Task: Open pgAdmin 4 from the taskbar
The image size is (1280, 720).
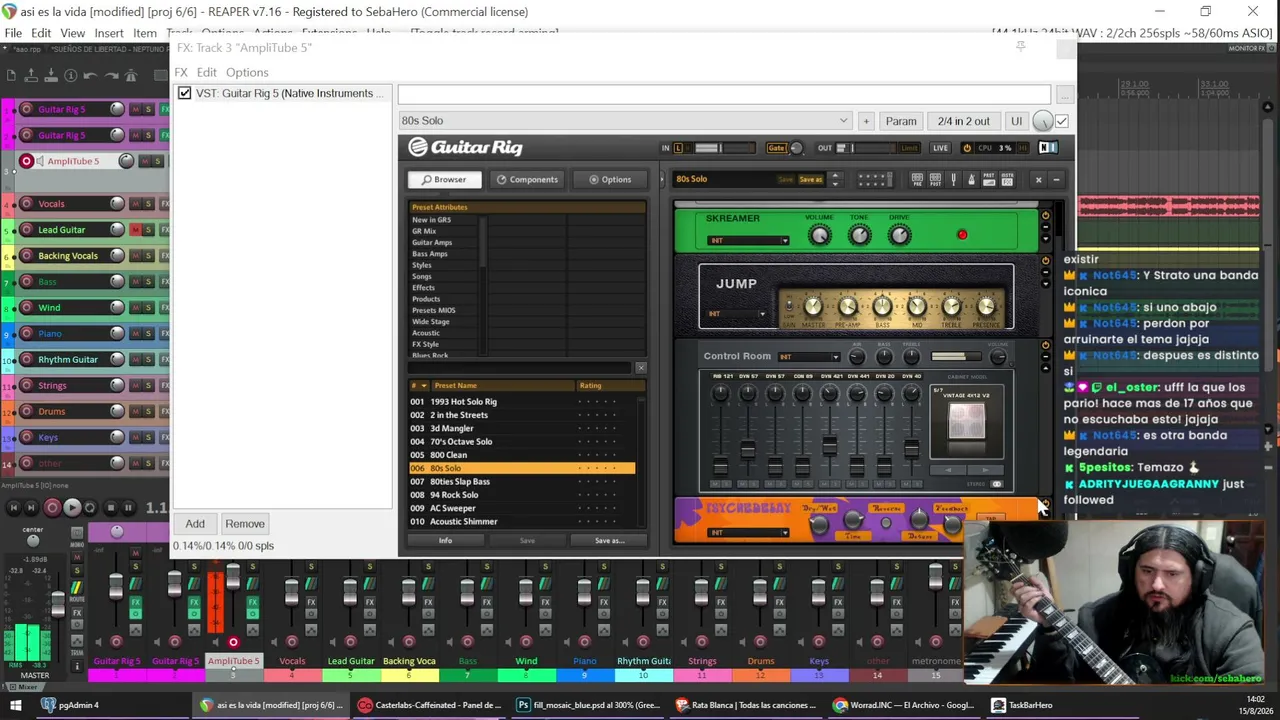Action: pyautogui.click(x=69, y=705)
